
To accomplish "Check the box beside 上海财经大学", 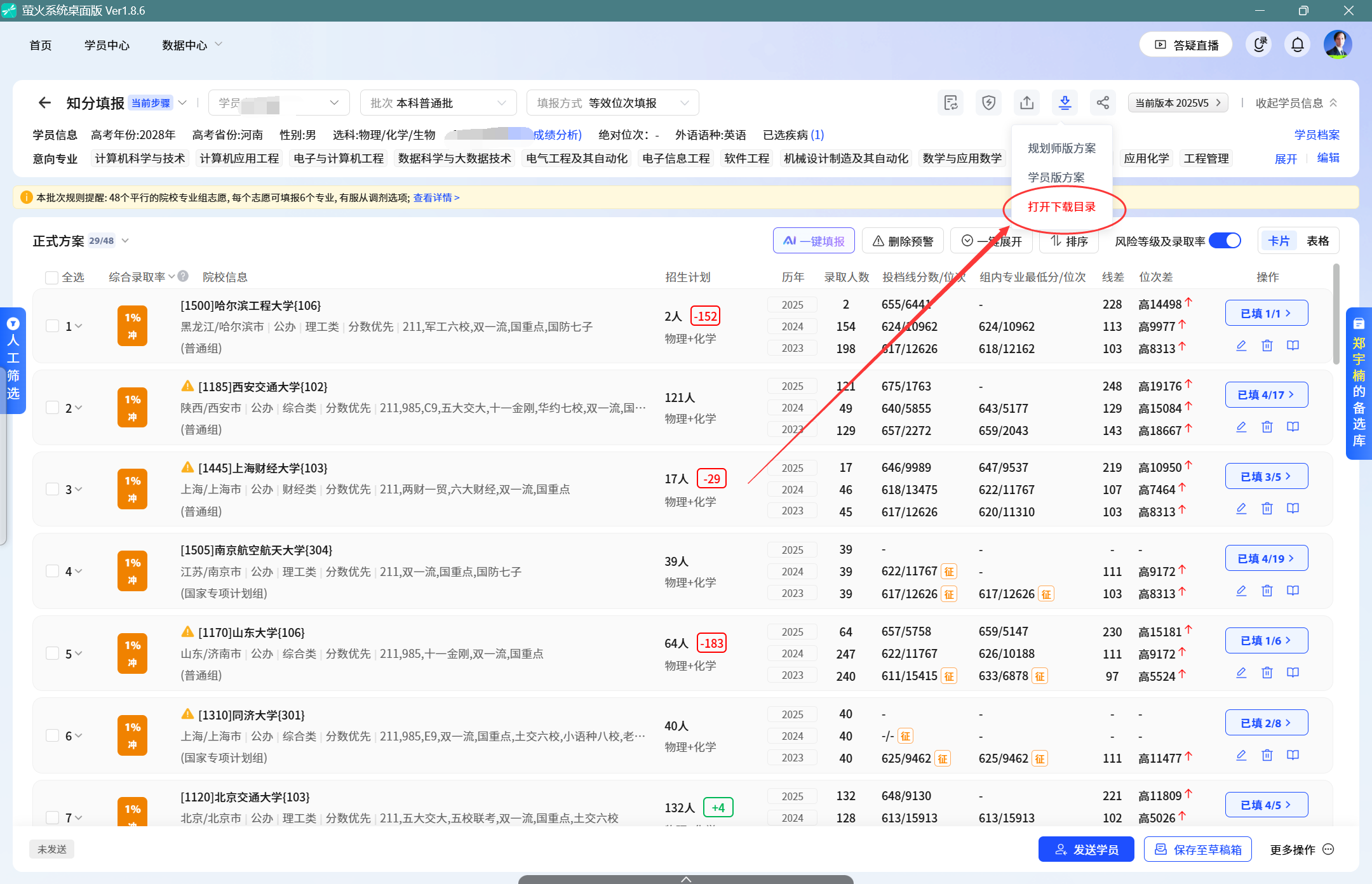I will pos(52,489).
